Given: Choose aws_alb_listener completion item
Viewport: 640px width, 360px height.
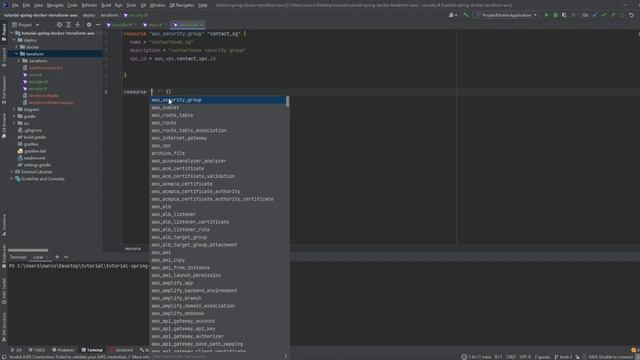Looking at the screenshot, I should (x=218, y=214).
